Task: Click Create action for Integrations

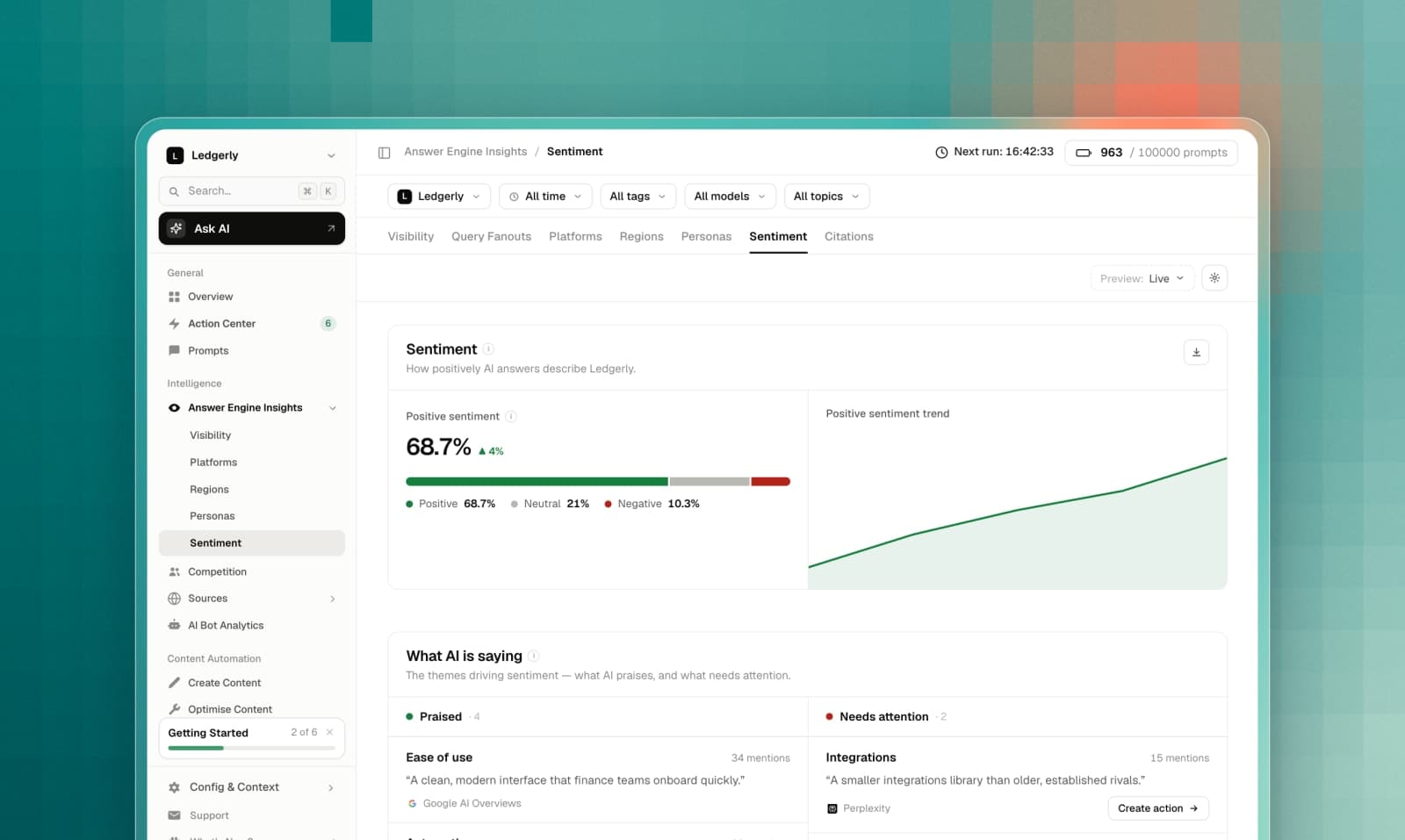Action: (x=1158, y=808)
